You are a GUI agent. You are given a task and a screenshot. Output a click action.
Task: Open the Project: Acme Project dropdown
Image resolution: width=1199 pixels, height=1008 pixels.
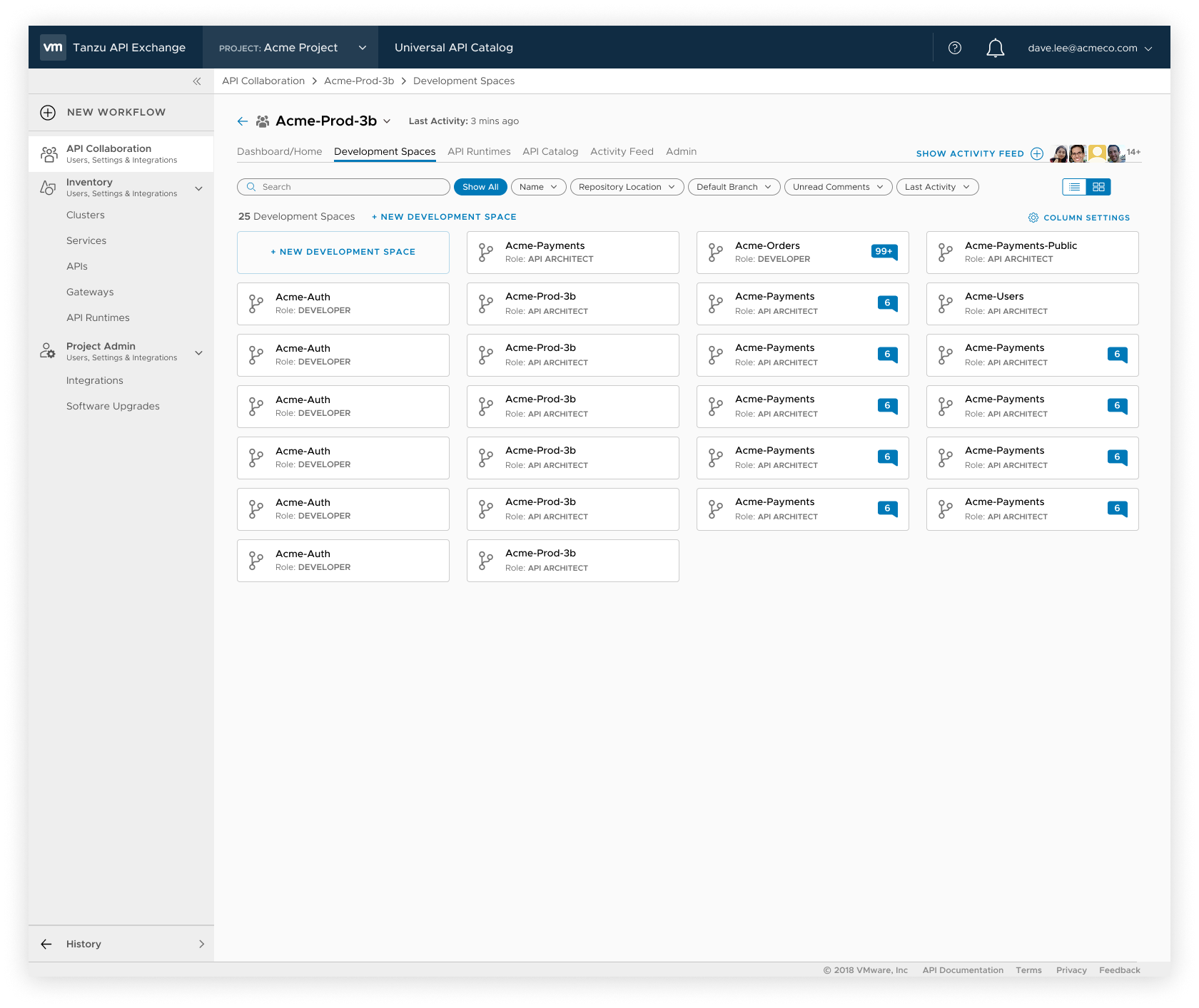(x=290, y=47)
